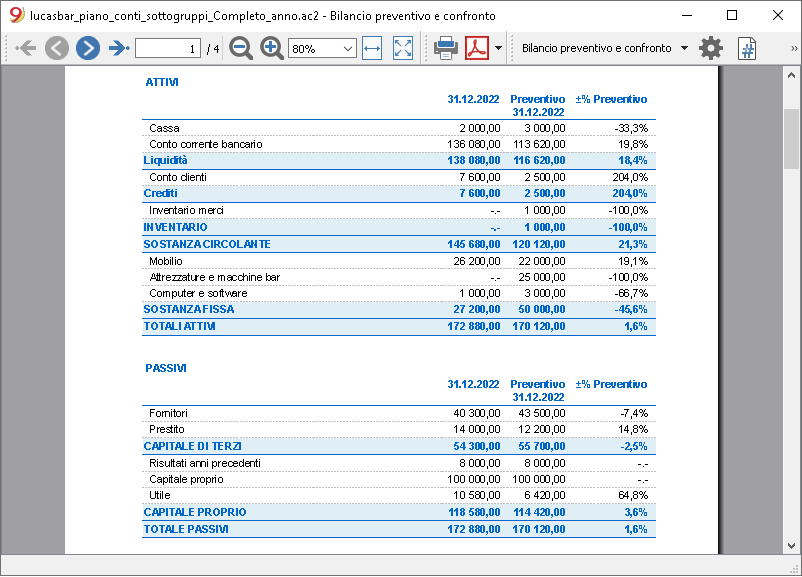Click the value 113 620,00
This screenshot has height=577, width=802.
coord(539,144)
